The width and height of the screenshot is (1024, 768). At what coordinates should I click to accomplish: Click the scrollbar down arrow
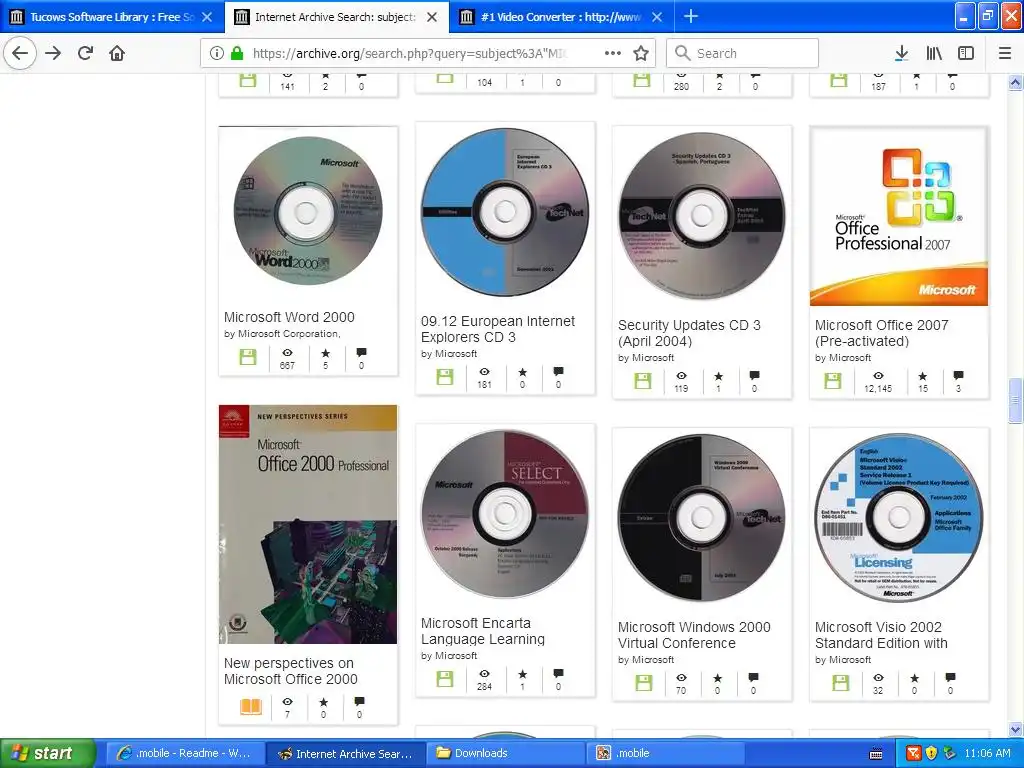click(1015, 729)
